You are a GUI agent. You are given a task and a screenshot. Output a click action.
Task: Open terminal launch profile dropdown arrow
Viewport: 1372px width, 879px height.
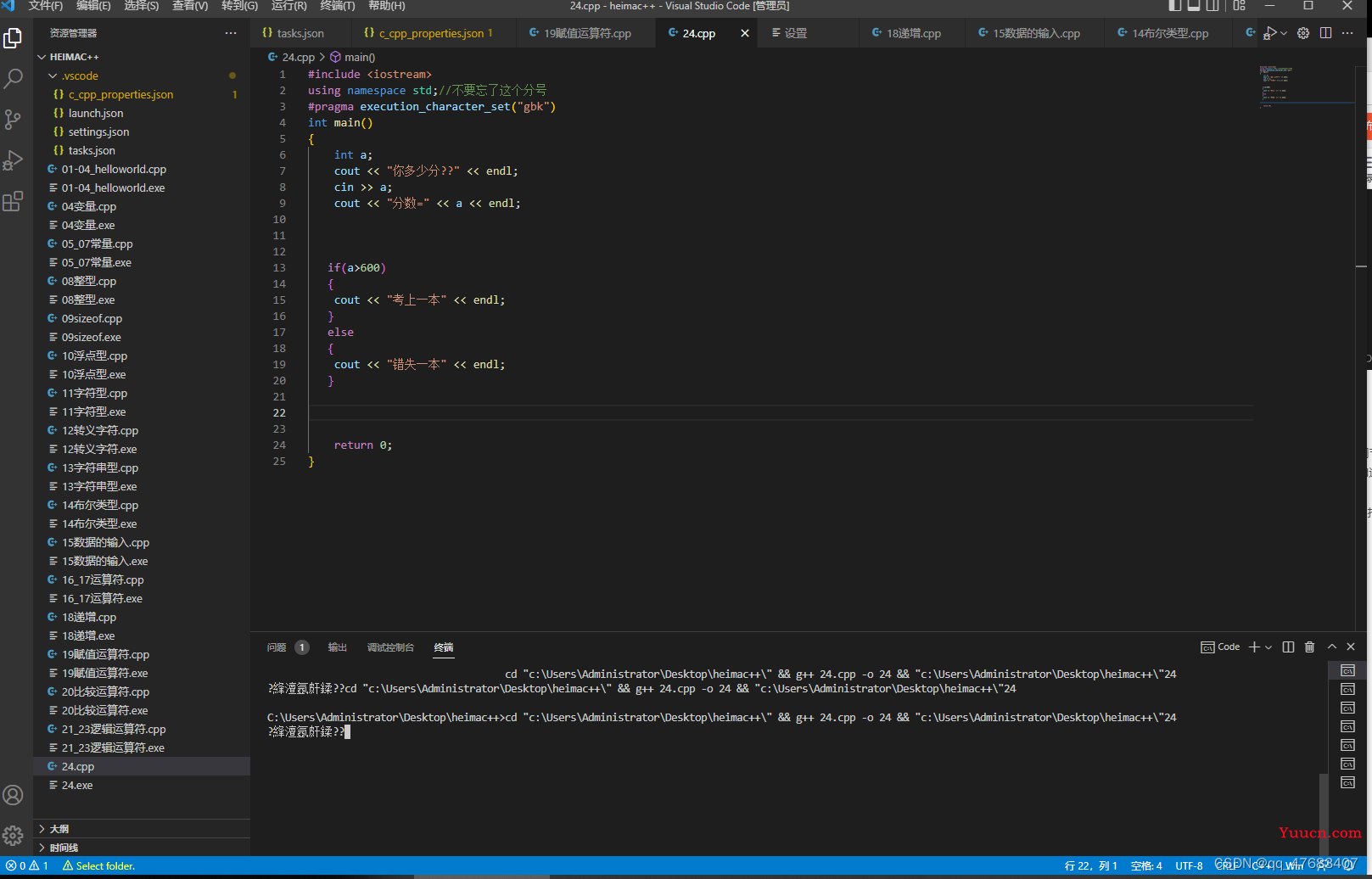(x=1268, y=647)
